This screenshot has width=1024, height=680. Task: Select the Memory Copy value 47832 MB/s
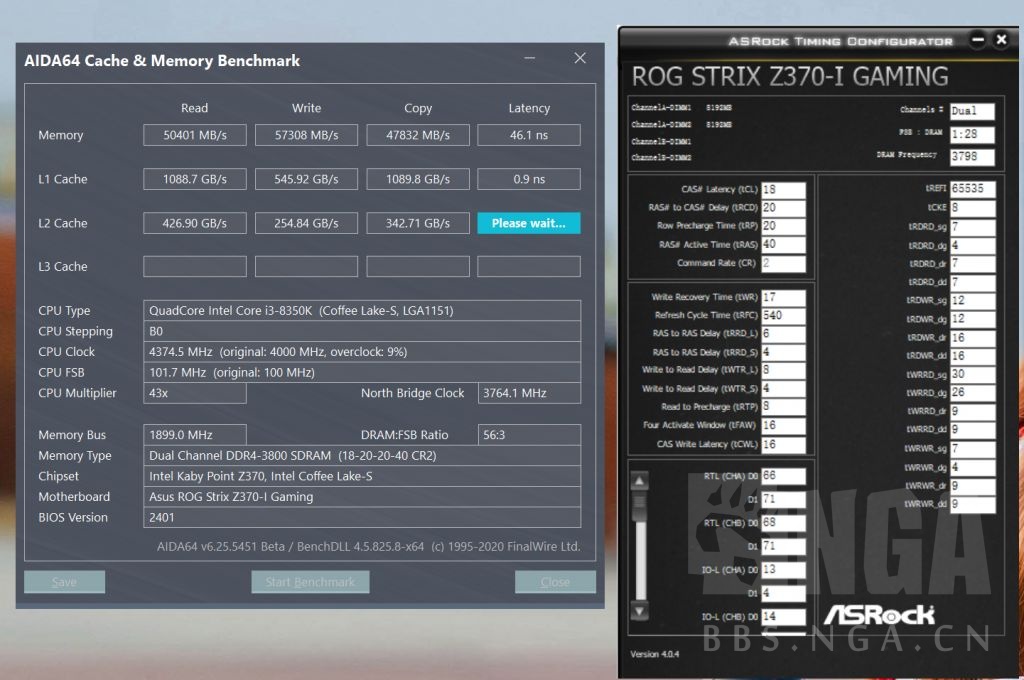pyautogui.click(x=418, y=135)
